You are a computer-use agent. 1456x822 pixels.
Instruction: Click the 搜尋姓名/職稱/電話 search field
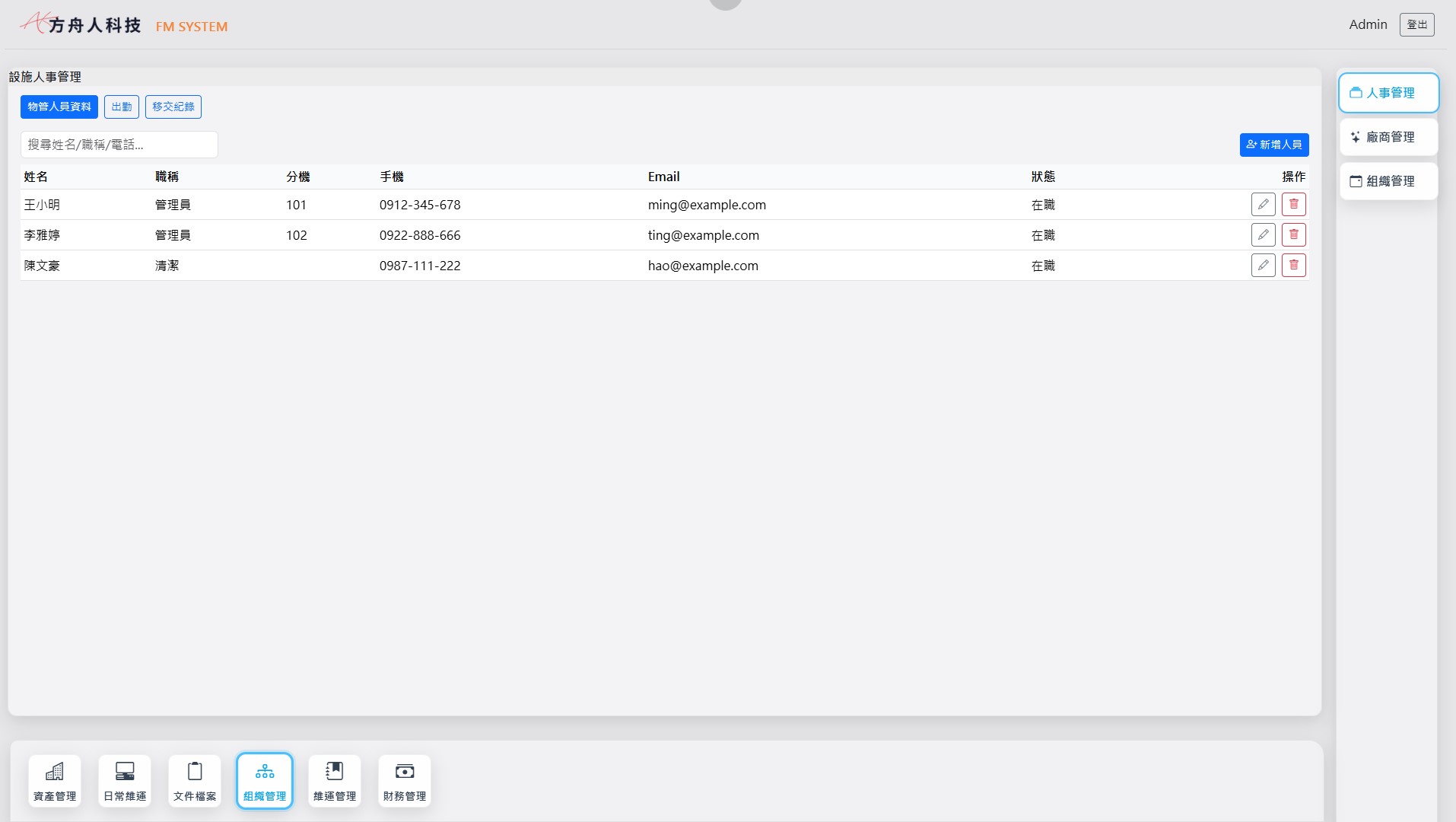tap(119, 145)
